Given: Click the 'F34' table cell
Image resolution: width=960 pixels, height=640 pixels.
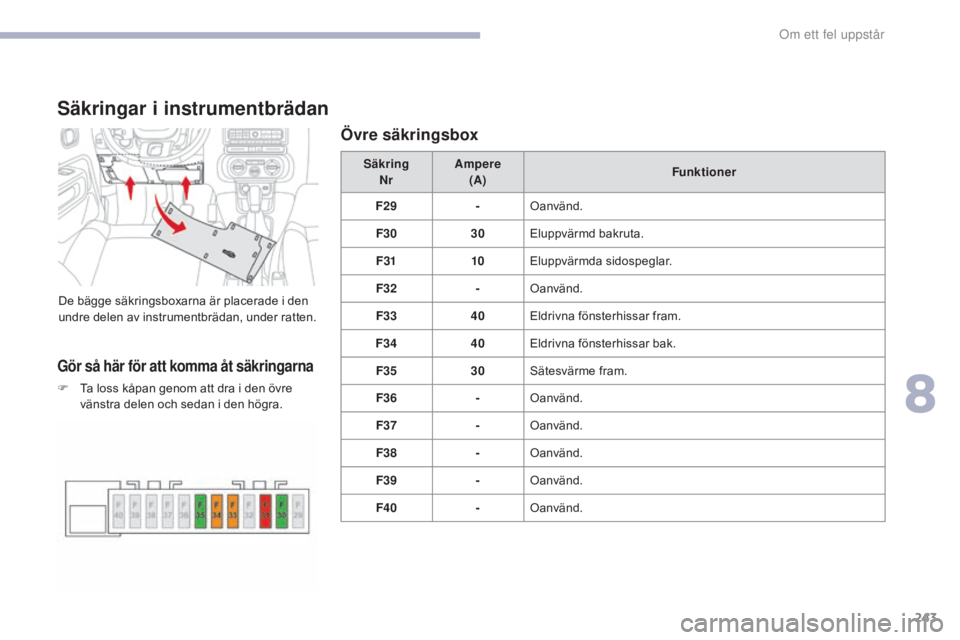Looking at the screenshot, I should click(386, 344).
